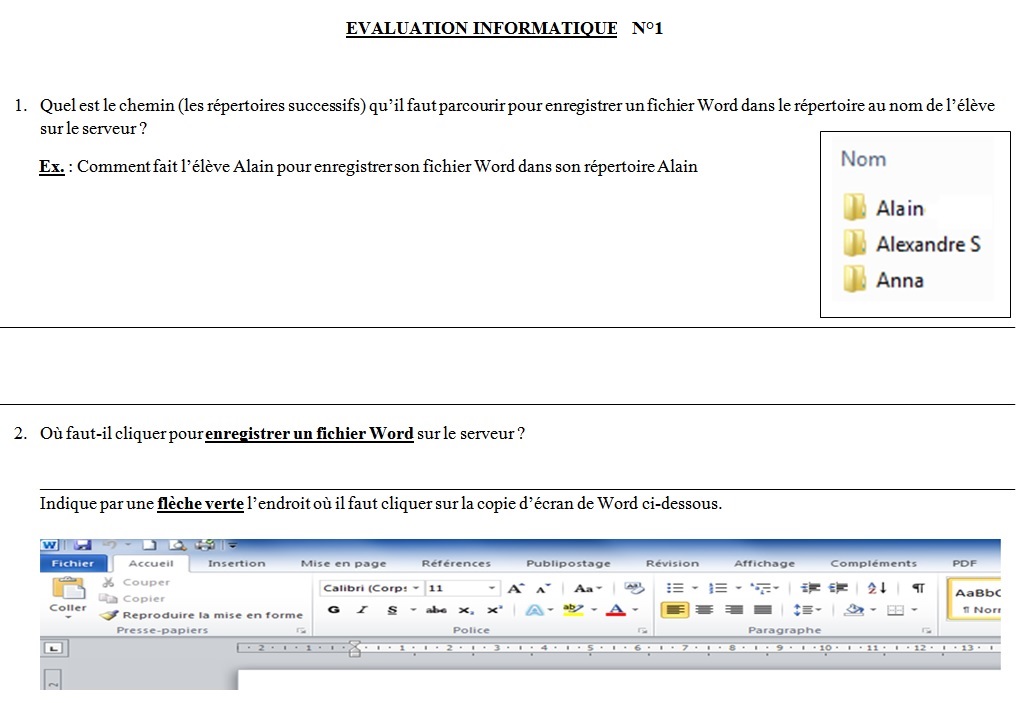Open the Change Case Aa dropdown

coord(588,589)
